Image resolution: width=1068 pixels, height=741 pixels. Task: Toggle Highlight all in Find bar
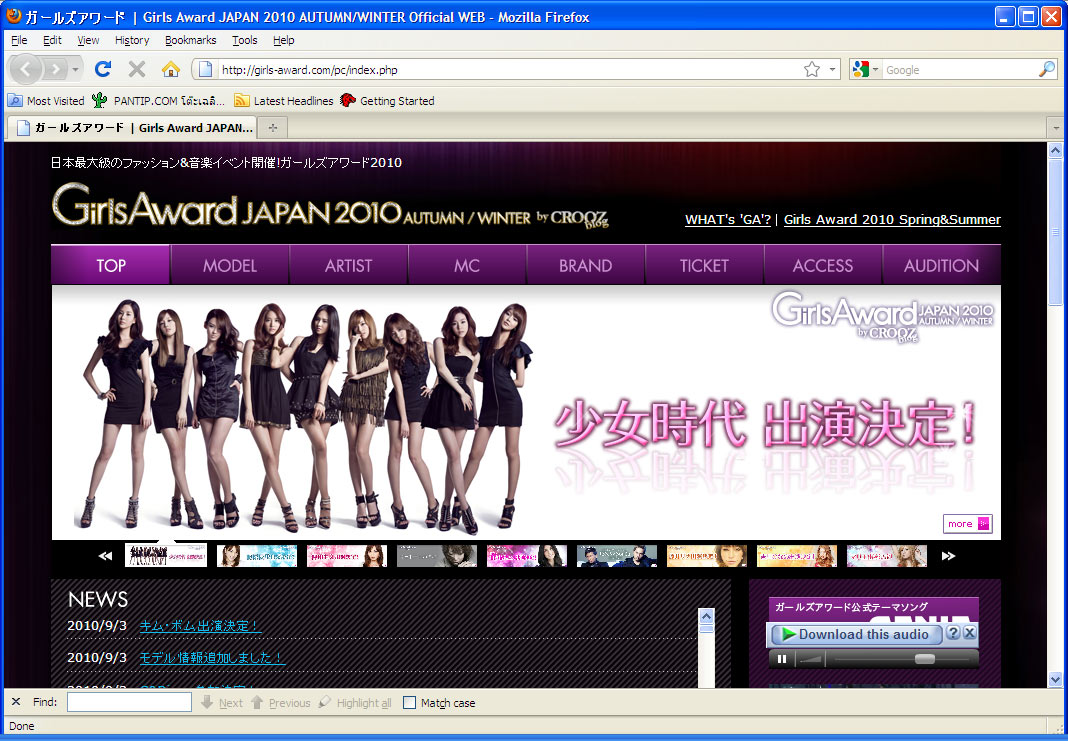coord(355,702)
